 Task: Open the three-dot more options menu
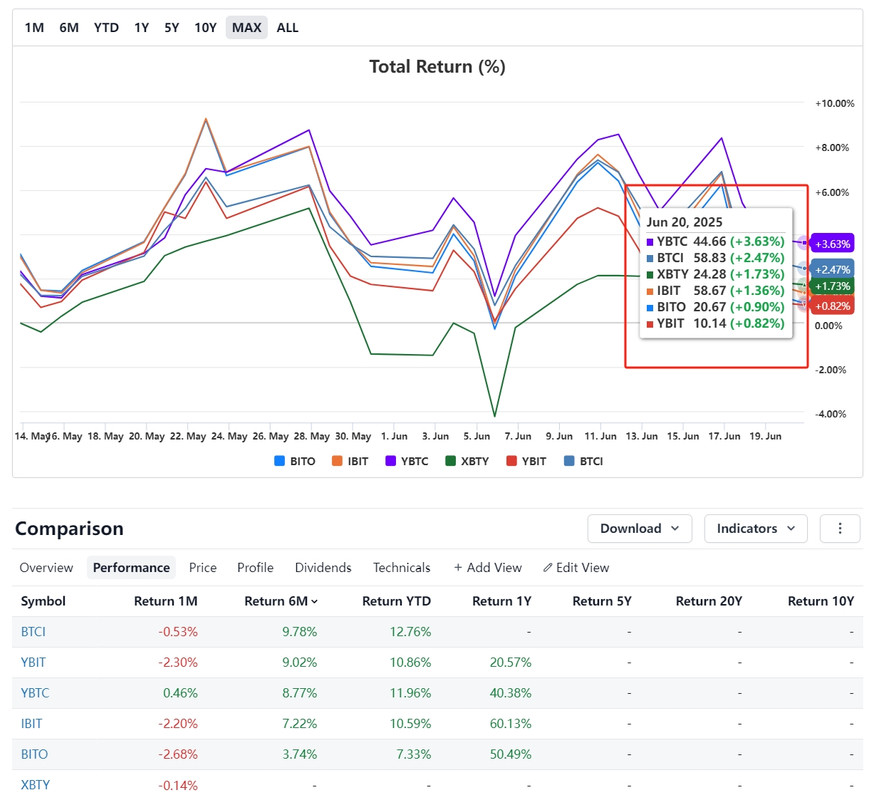point(839,529)
